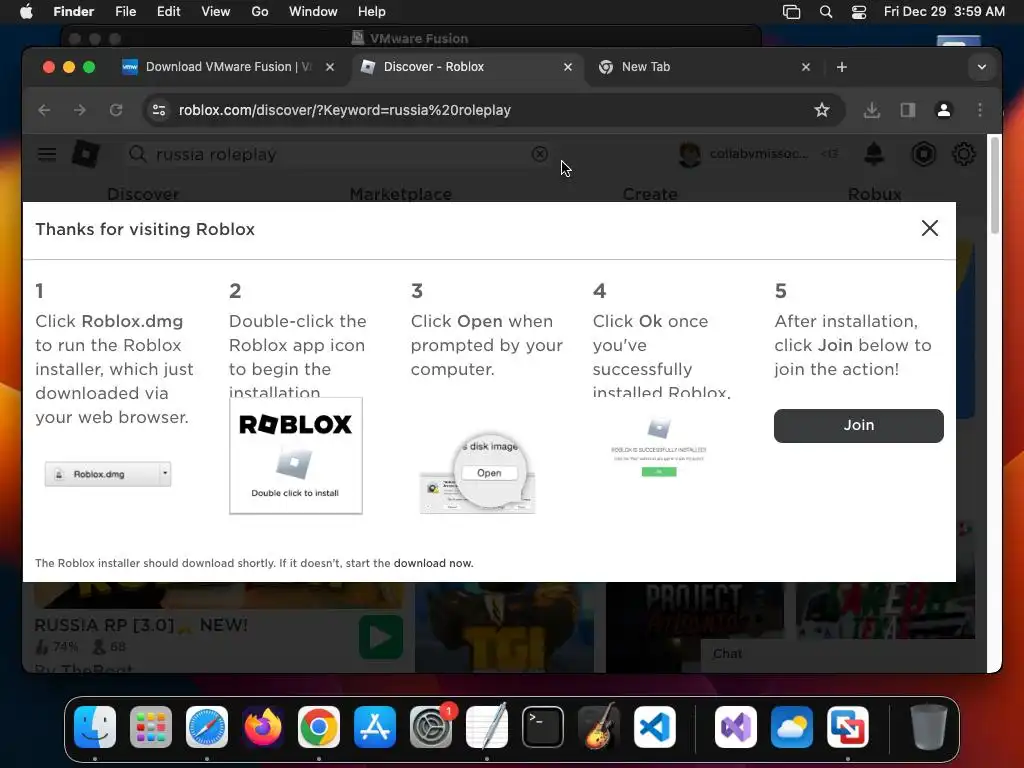Click the address bar URL

pos(345,110)
